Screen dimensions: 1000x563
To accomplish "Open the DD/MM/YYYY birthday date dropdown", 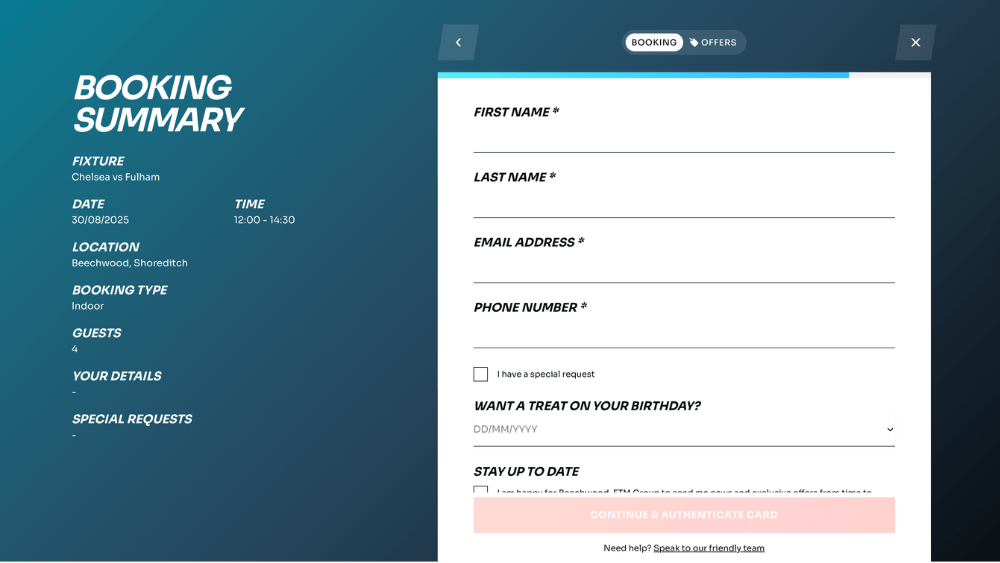I will (x=684, y=430).
